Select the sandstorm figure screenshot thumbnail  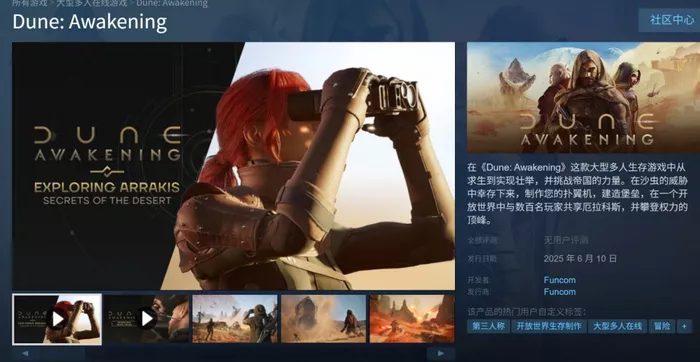point(323,319)
